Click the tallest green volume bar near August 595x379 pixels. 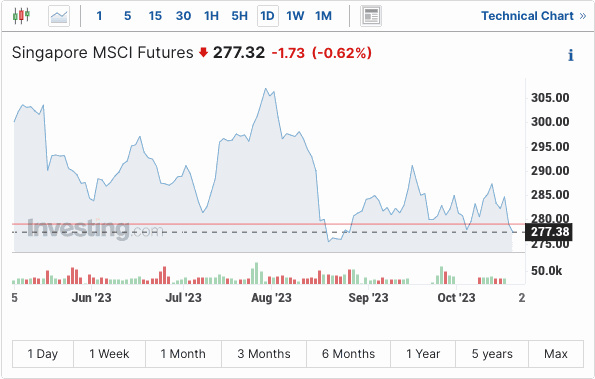coord(257,274)
